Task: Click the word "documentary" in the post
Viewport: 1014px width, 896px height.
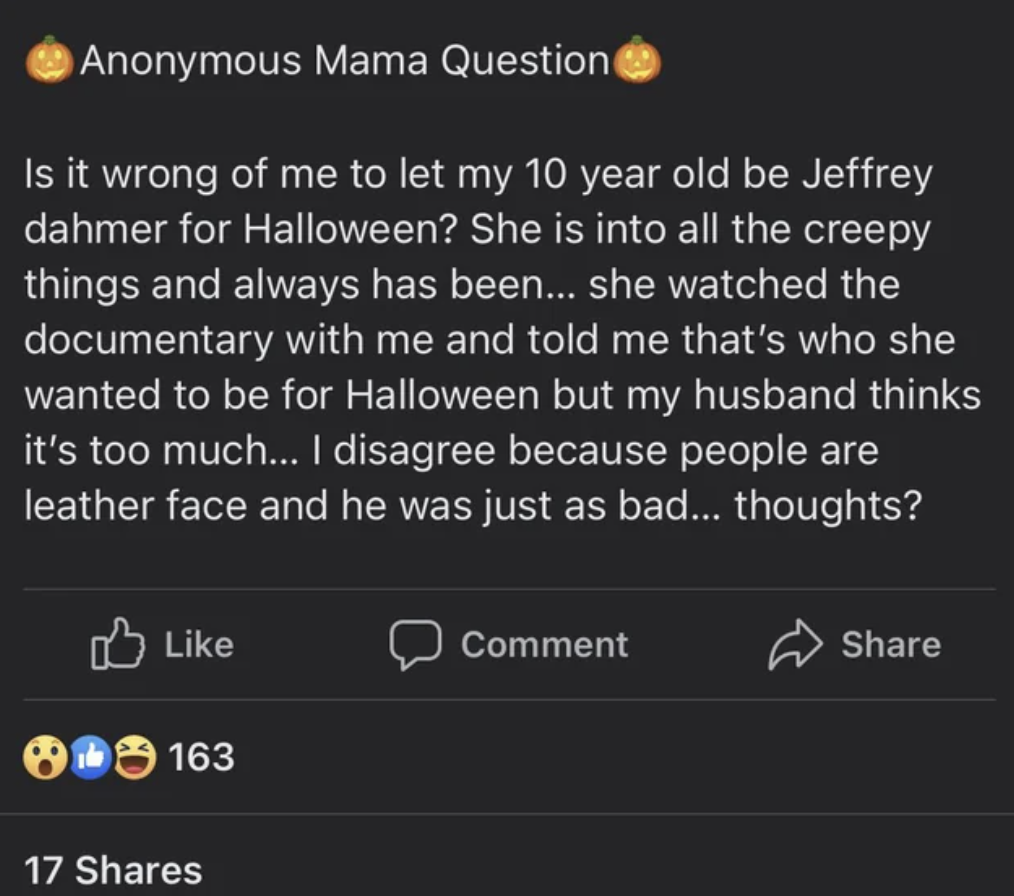Action: pyautogui.click(x=147, y=341)
